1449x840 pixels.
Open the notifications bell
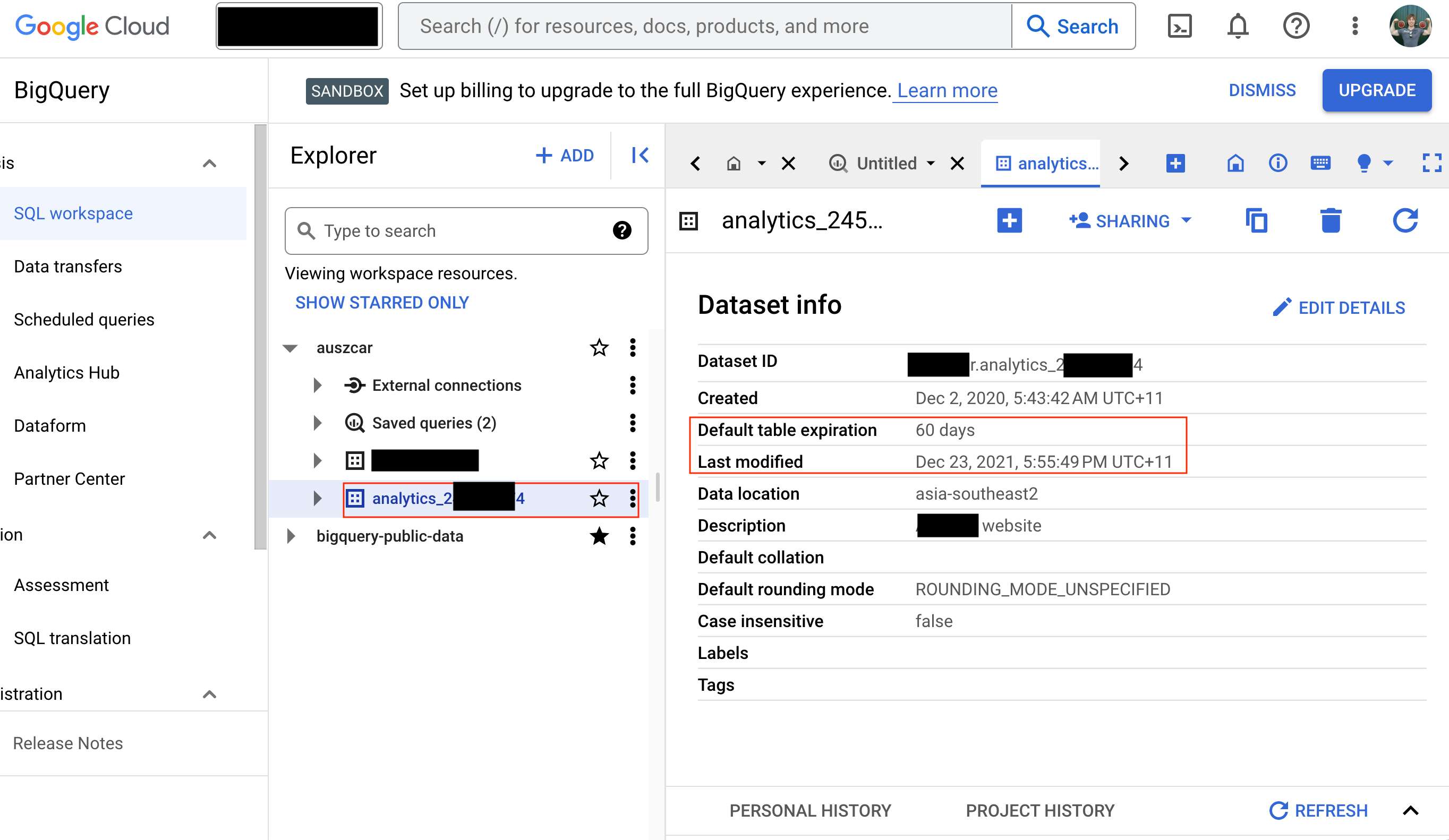[x=1238, y=27]
